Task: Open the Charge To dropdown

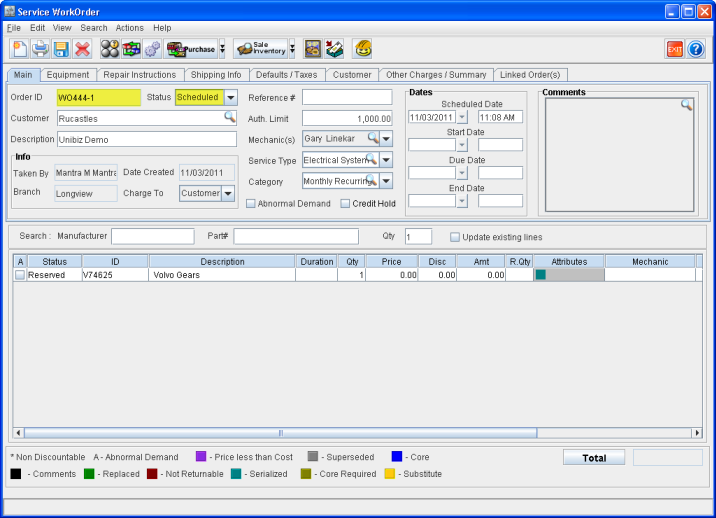Action: (228, 193)
